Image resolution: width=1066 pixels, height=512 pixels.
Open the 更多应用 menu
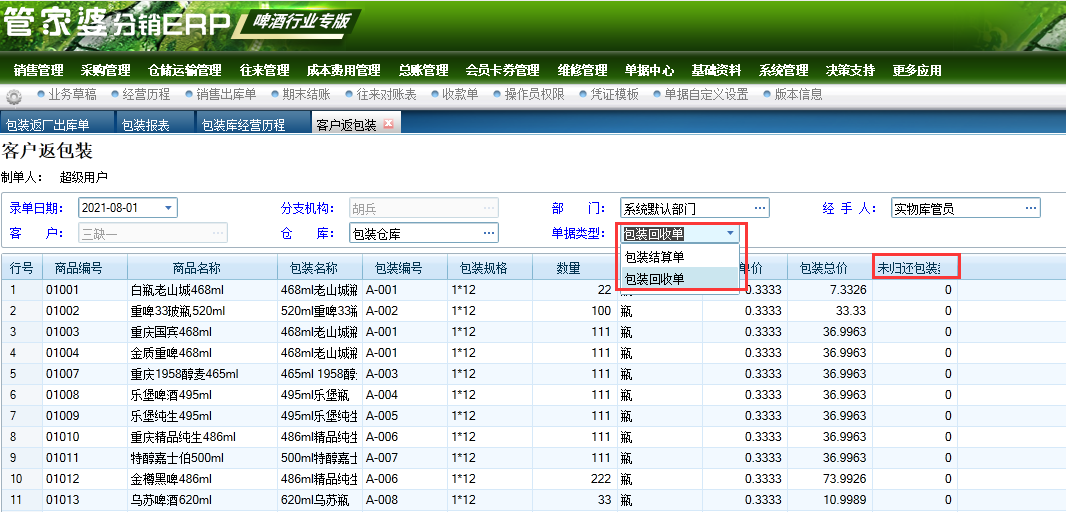tap(917, 71)
